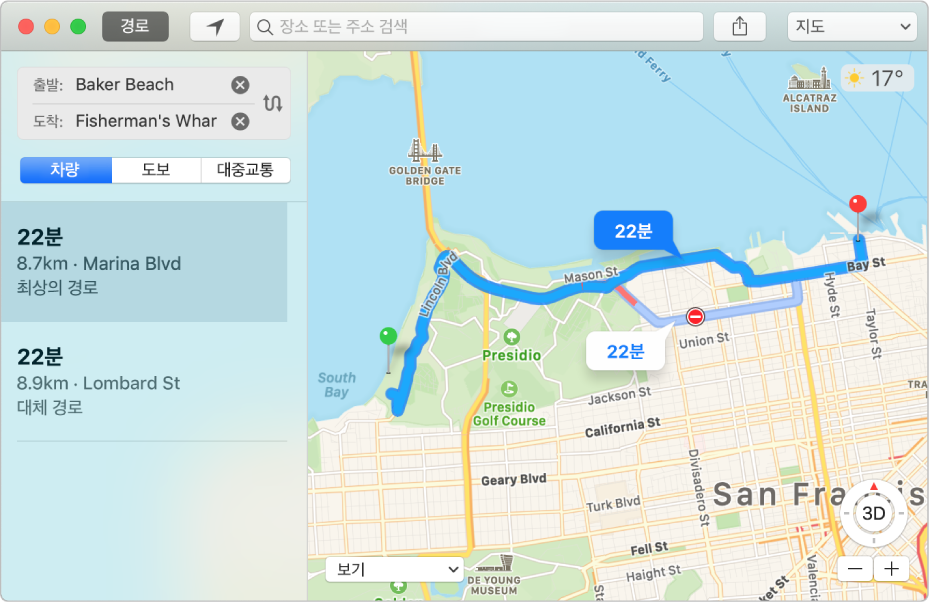The width and height of the screenshot is (931, 604).
Task: Switch to 도보 walking mode
Action: point(156,170)
